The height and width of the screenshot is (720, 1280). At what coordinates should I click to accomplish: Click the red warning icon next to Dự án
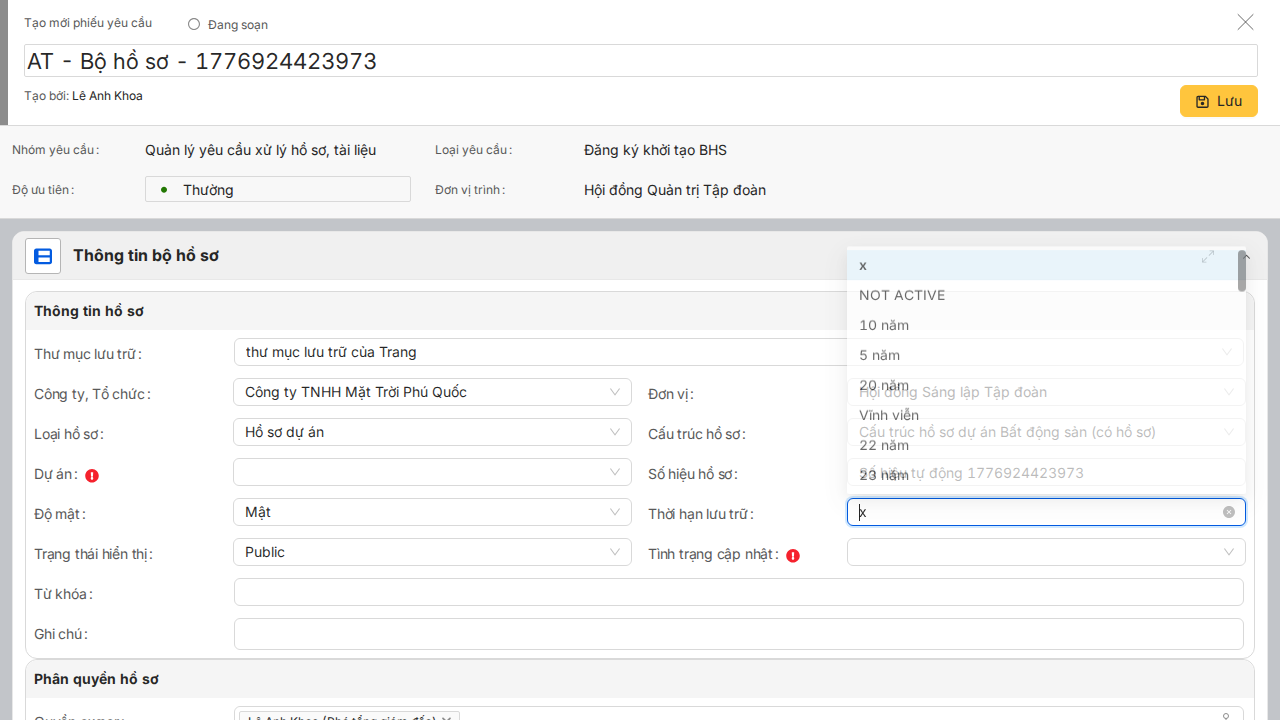click(92, 476)
